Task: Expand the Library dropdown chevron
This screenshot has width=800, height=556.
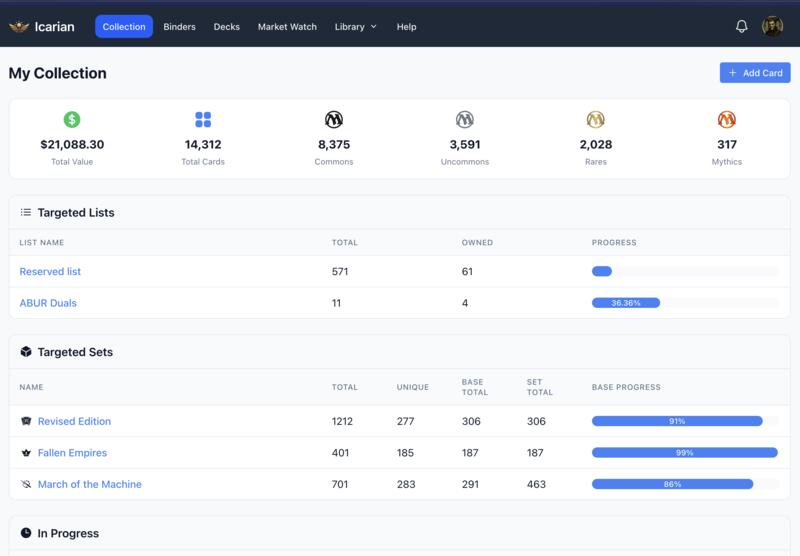Action: pos(373,27)
